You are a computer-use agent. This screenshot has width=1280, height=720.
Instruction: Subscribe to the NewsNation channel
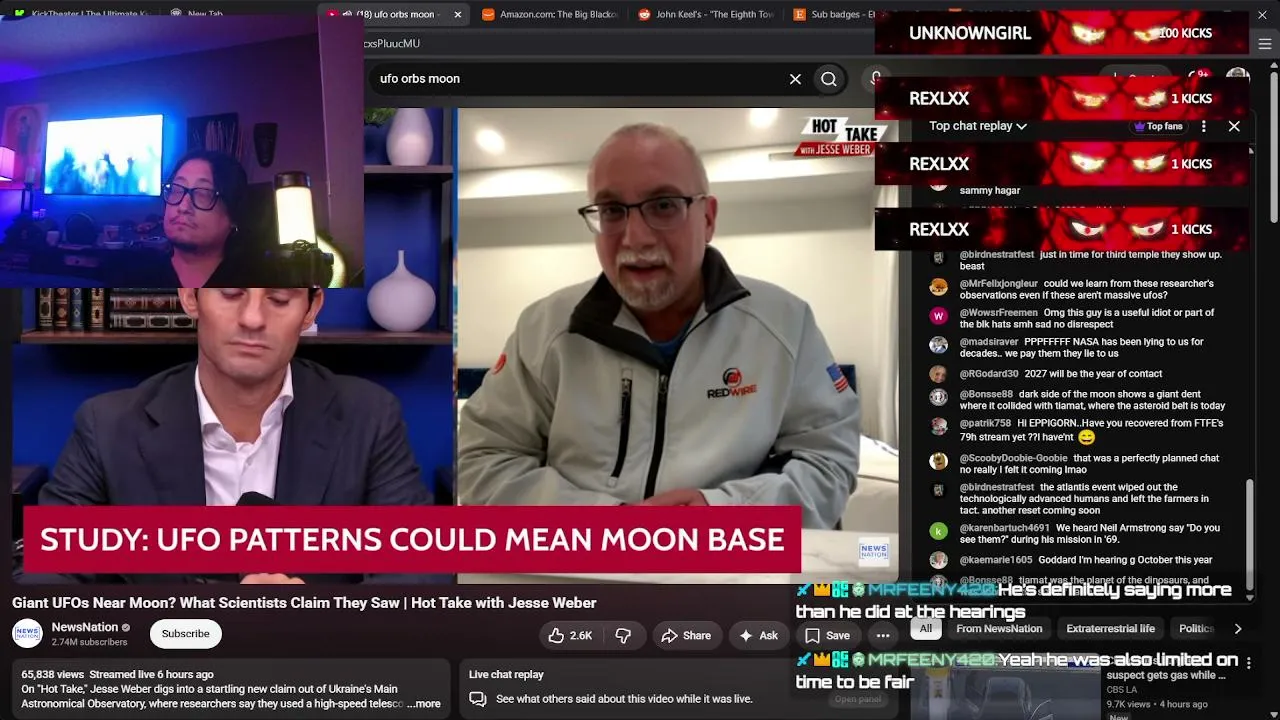tap(186, 634)
